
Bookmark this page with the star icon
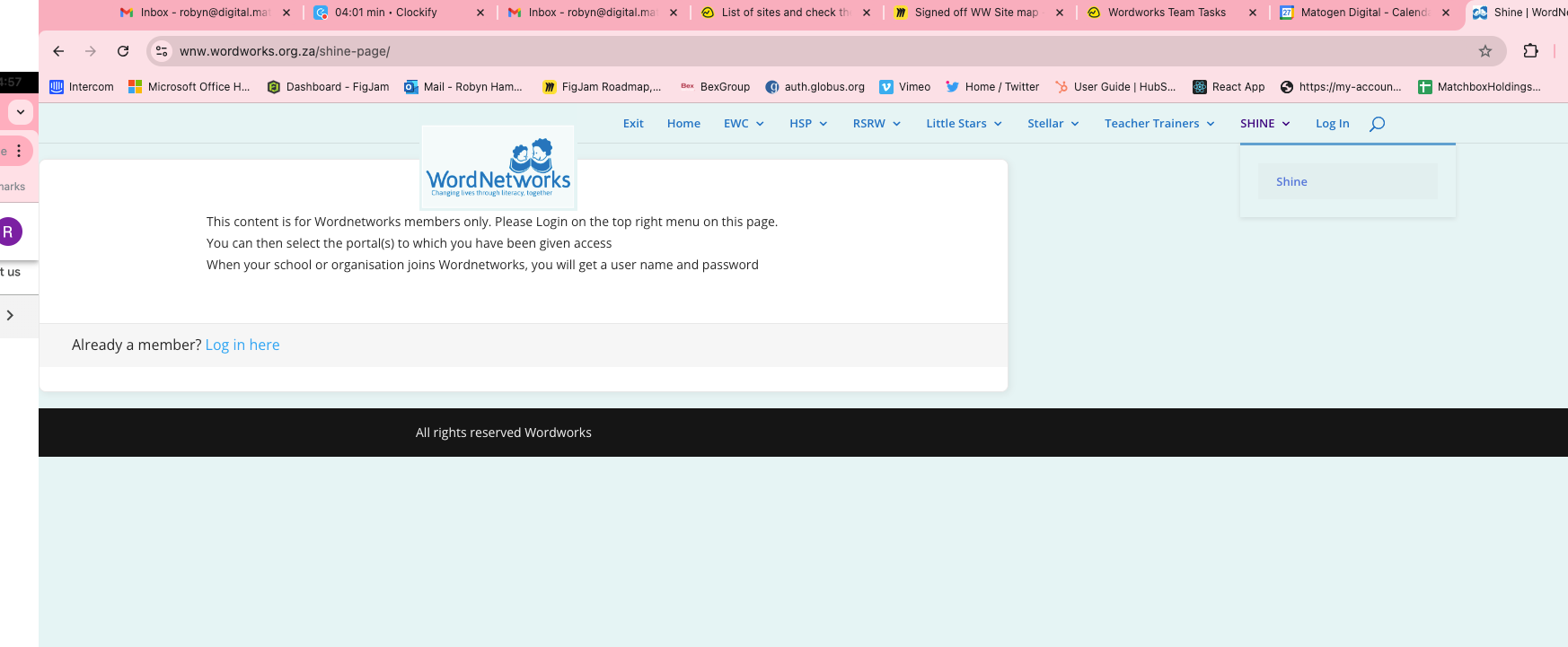1485,51
